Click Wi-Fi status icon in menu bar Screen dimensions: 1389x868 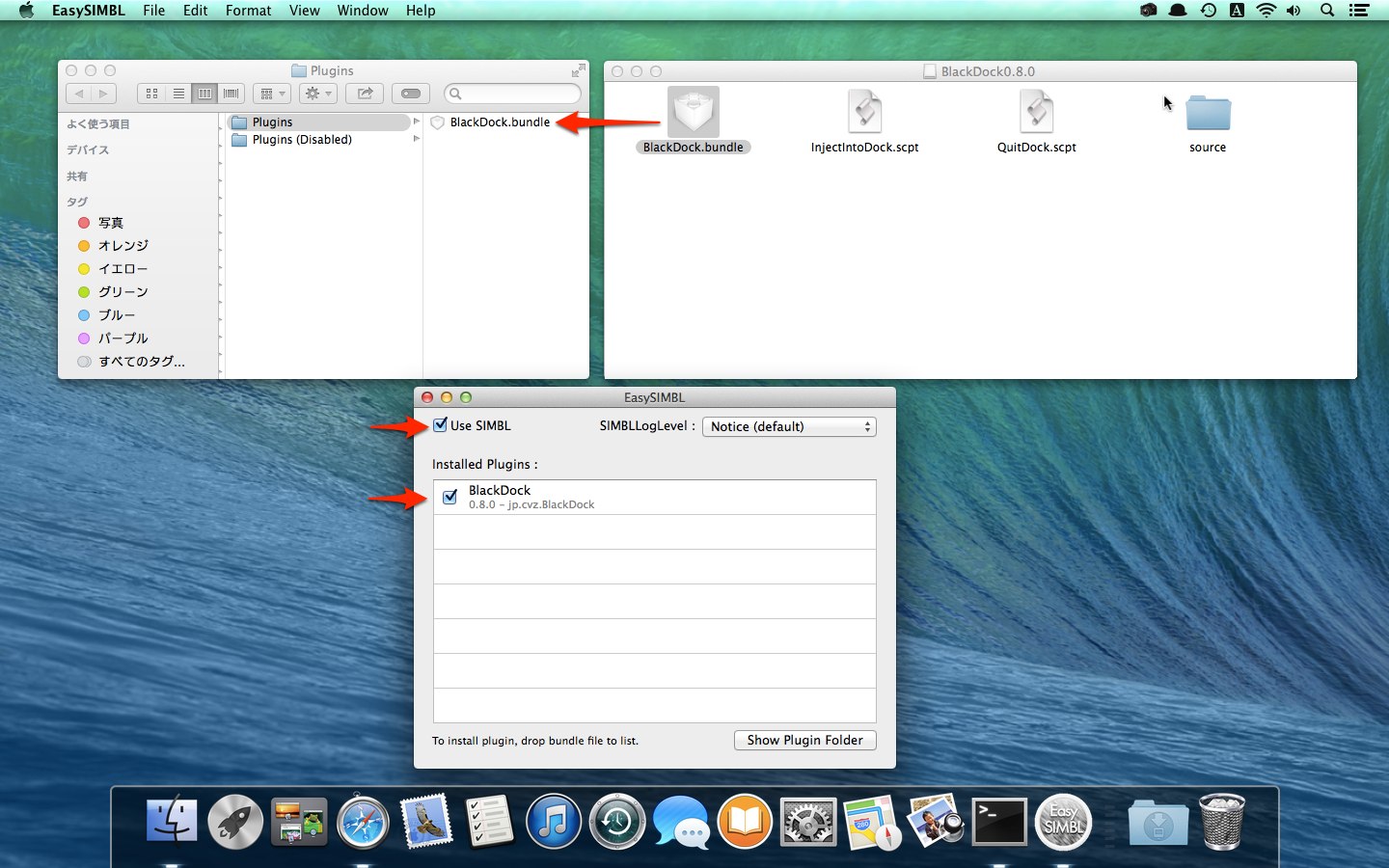pos(1266,11)
